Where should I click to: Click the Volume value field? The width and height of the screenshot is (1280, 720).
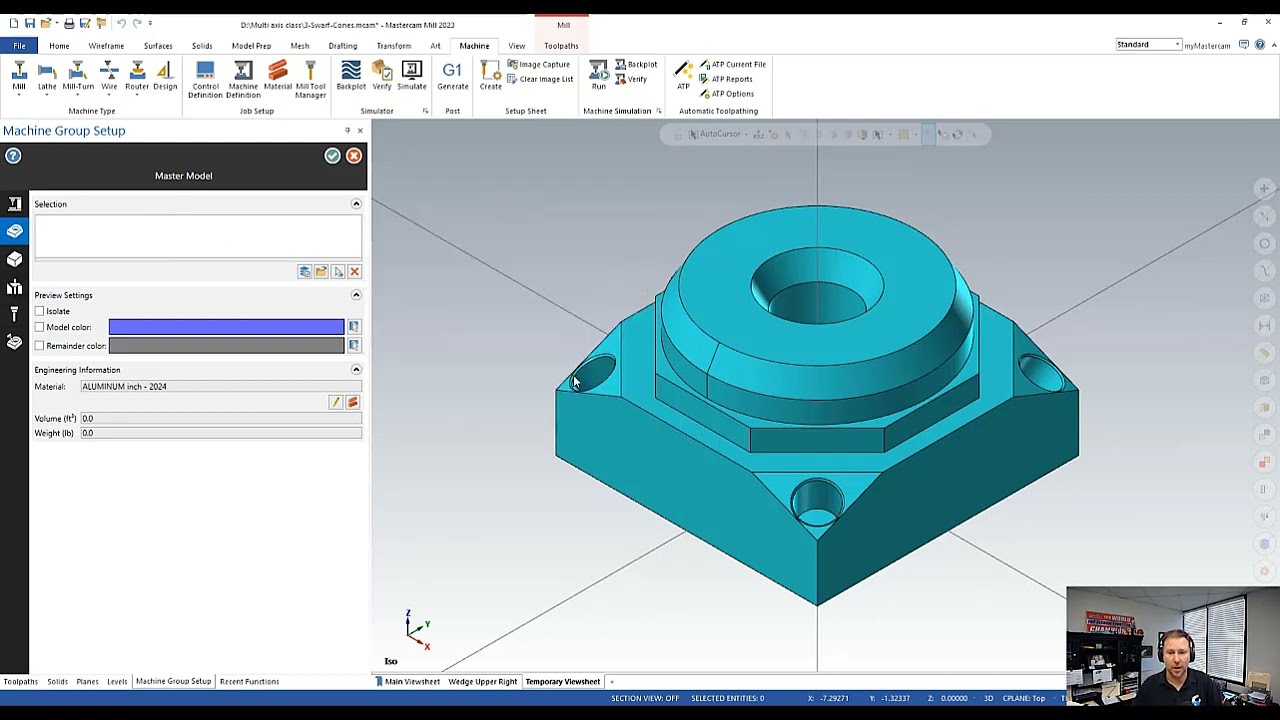221,419
